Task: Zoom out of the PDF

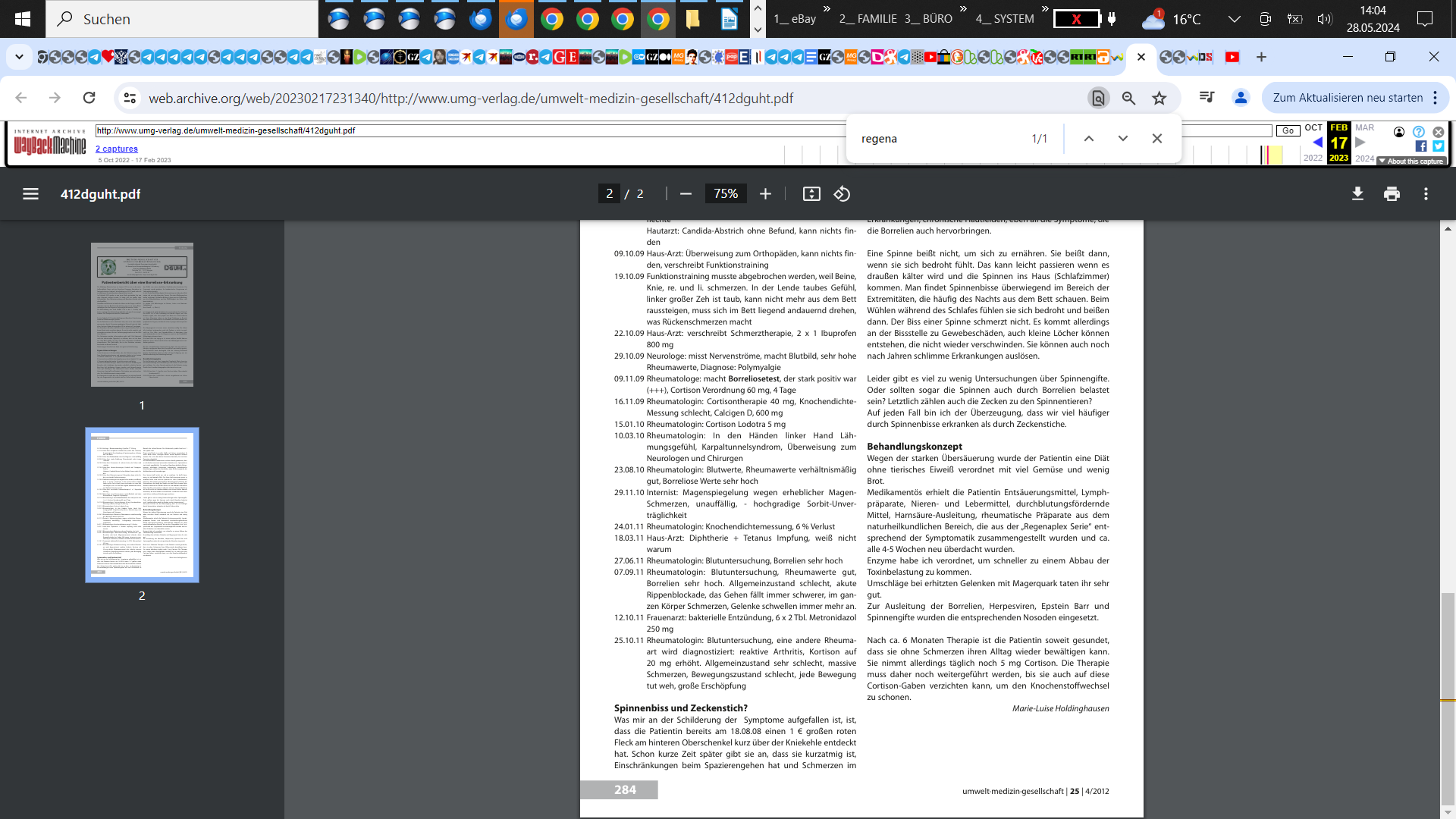Action: [686, 194]
